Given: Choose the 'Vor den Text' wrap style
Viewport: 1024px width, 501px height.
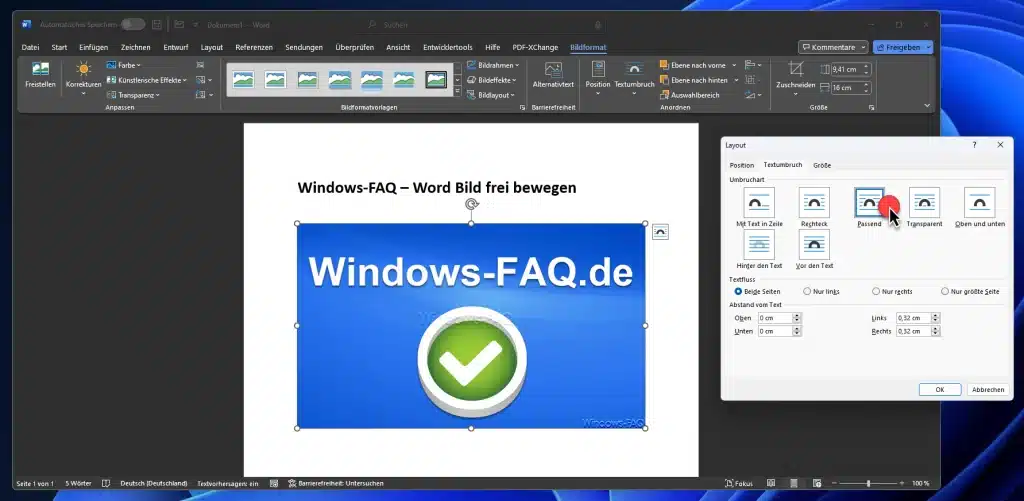Looking at the screenshot, I should coord(814,249).
